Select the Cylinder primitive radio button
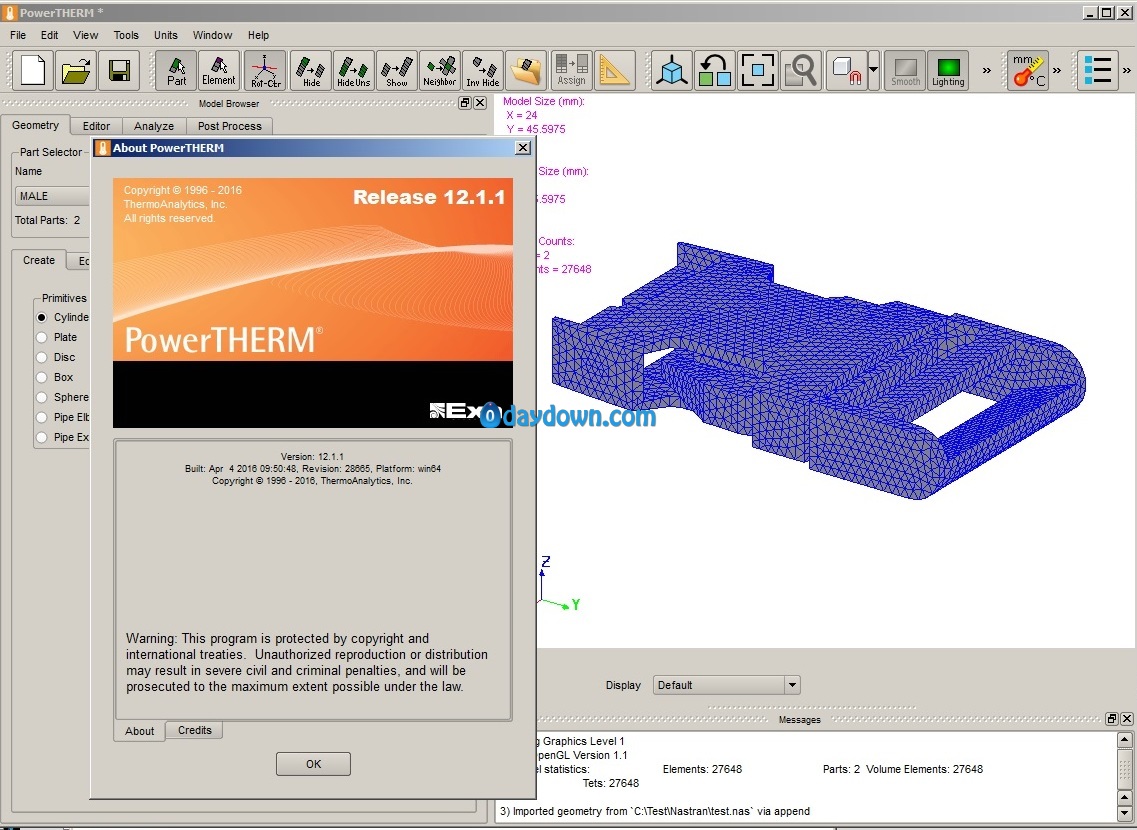1137x830 pixels. [41, 318]
